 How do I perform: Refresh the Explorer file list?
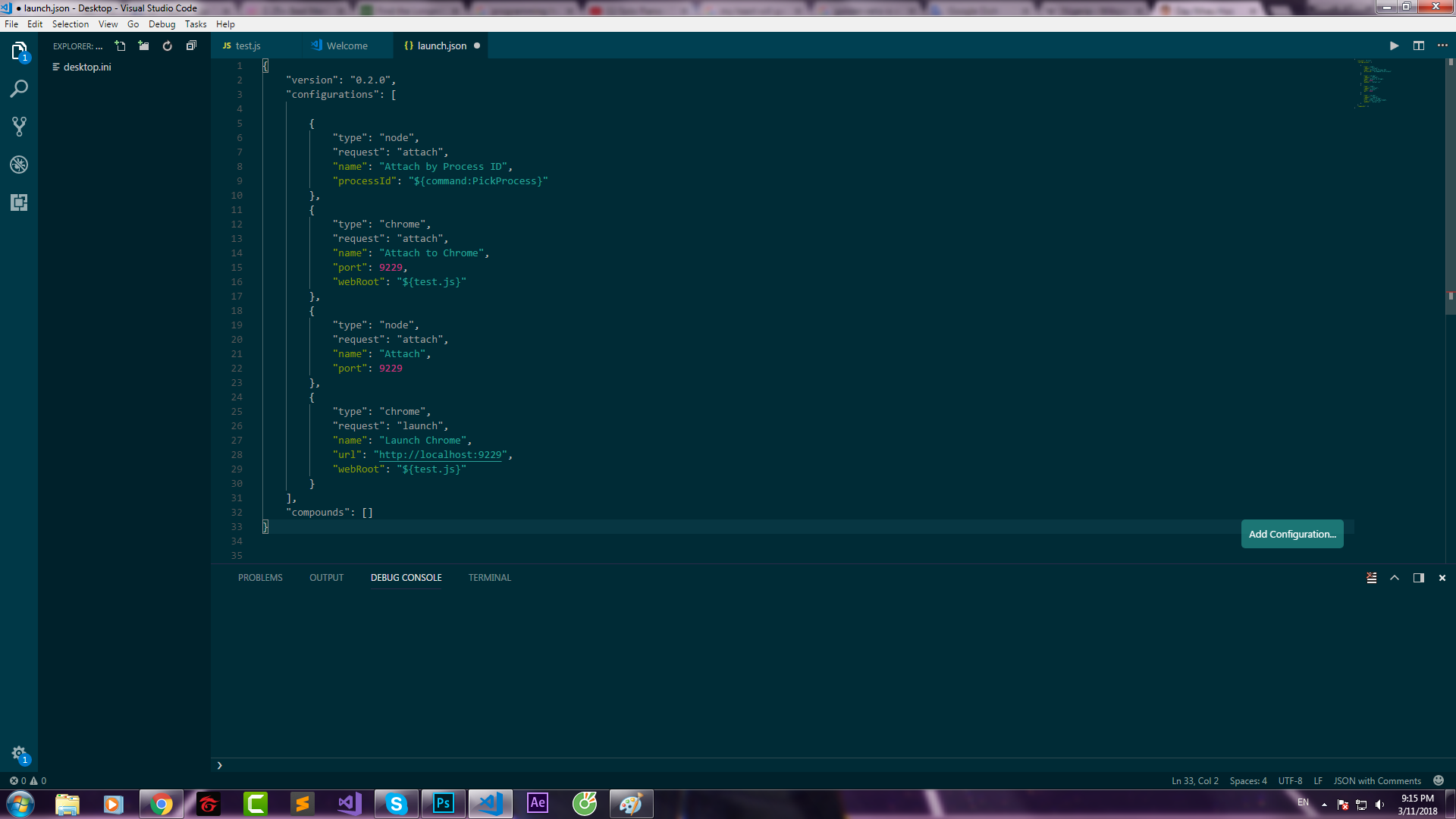tap(167, 45)
